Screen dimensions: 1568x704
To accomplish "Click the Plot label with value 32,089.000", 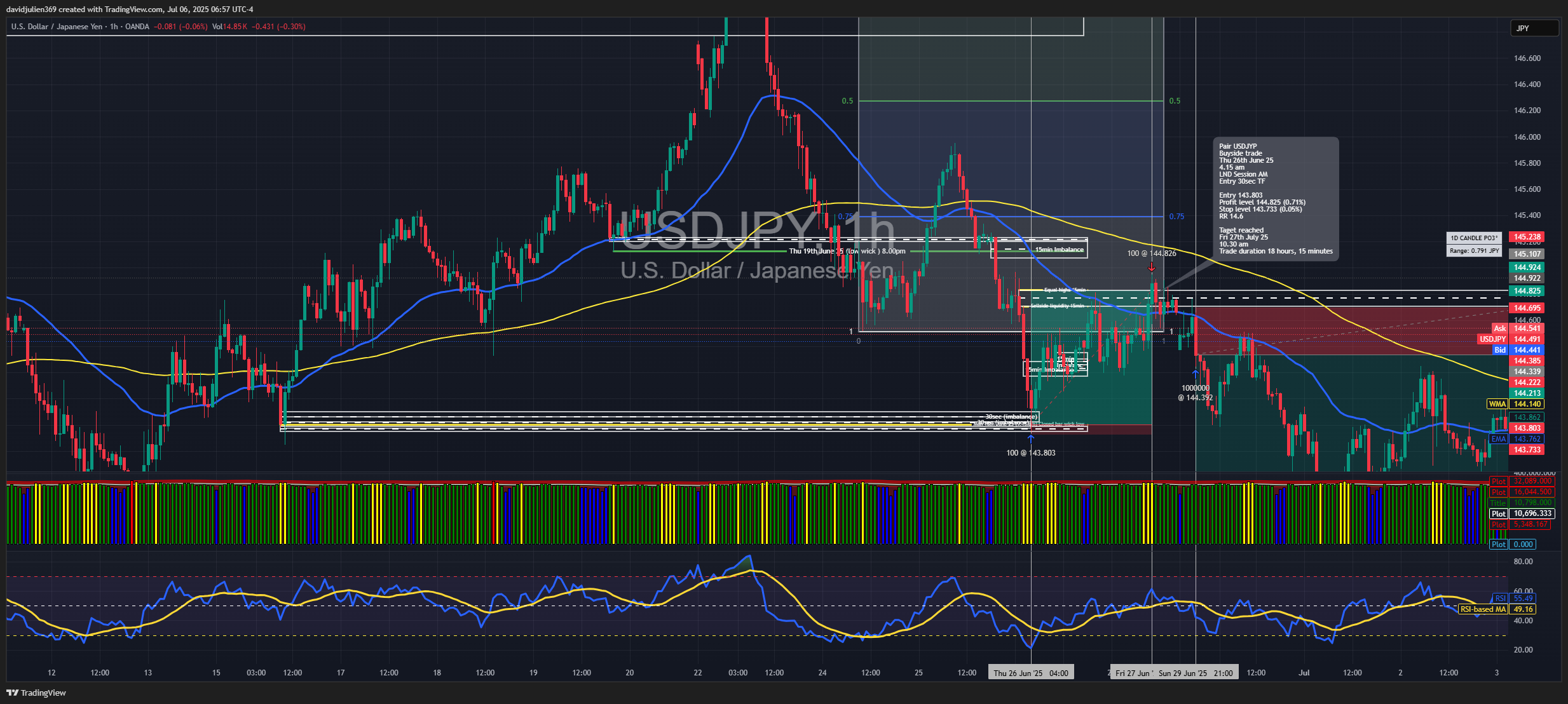I will (1499, 482).
